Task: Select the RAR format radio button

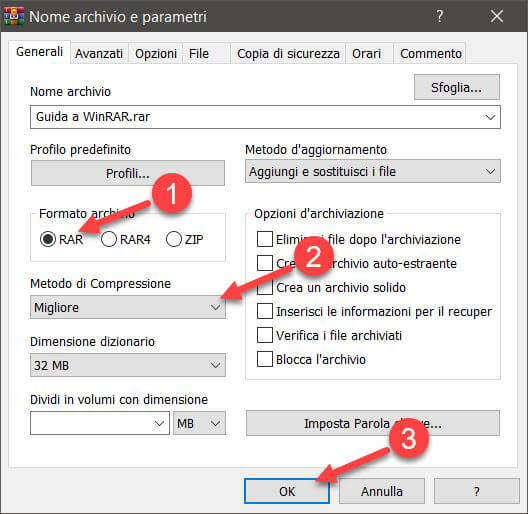Action: point(48,239)
